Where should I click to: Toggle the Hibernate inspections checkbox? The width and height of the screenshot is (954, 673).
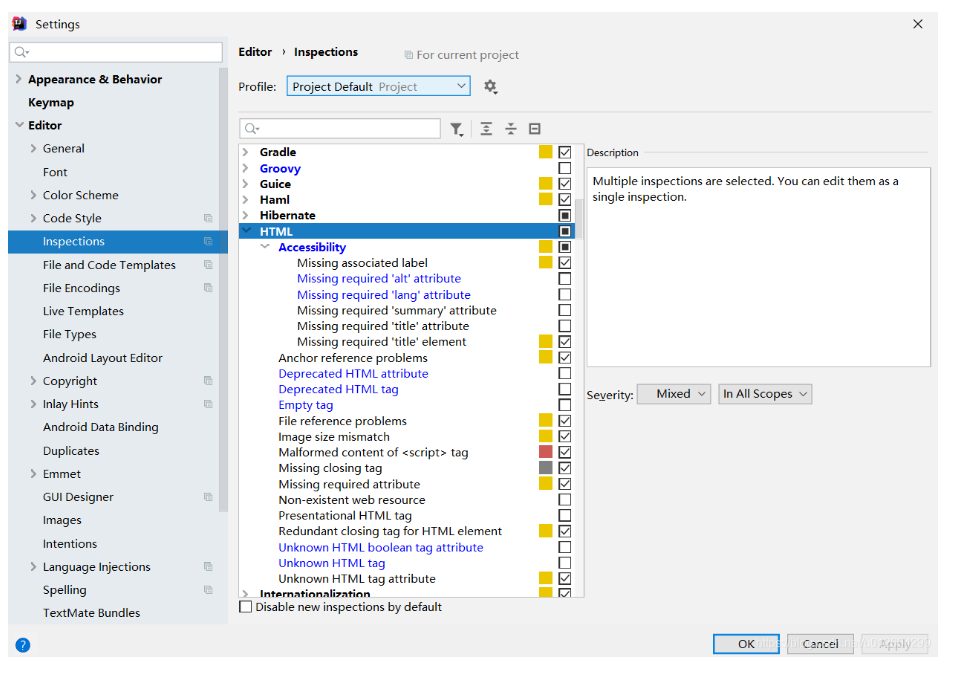[565, 215]
